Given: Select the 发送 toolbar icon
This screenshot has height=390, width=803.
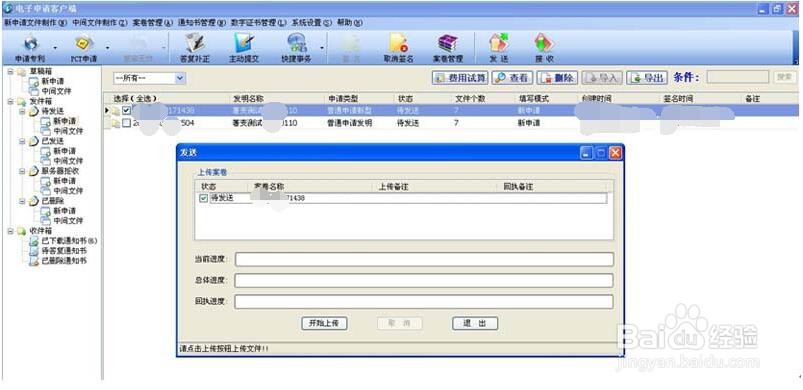Looking at the screenshot, I should coord(498,49).
